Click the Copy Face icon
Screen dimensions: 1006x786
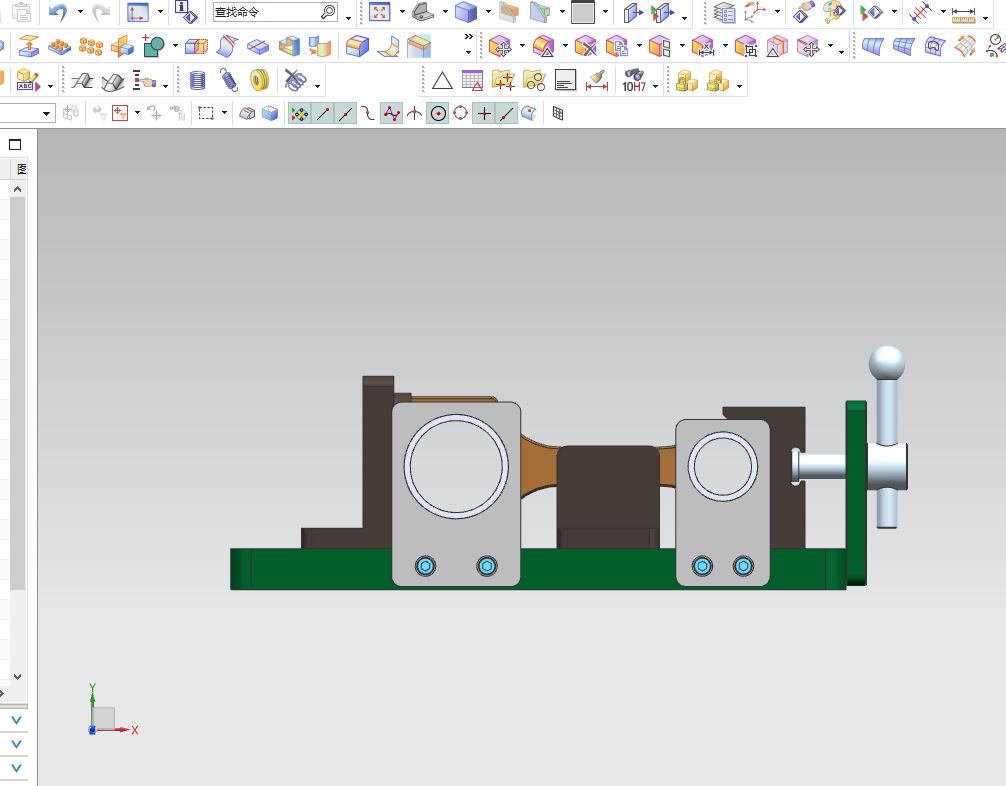pyautogui.click(x=617, y=46)
